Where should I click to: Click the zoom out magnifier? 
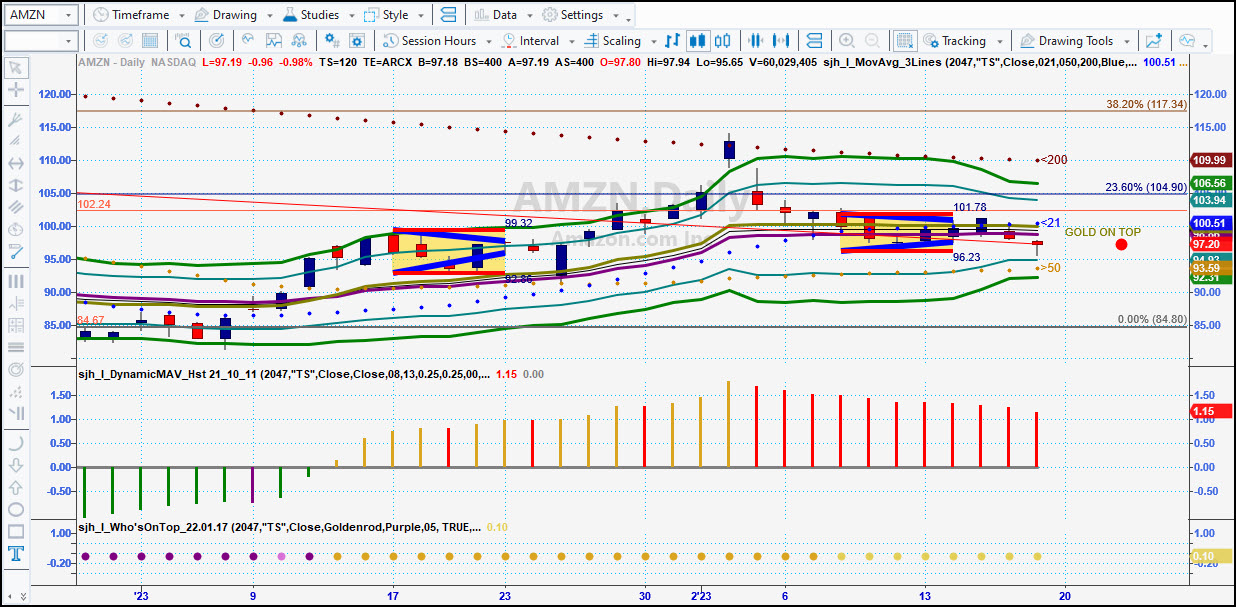tap(873, 41)
